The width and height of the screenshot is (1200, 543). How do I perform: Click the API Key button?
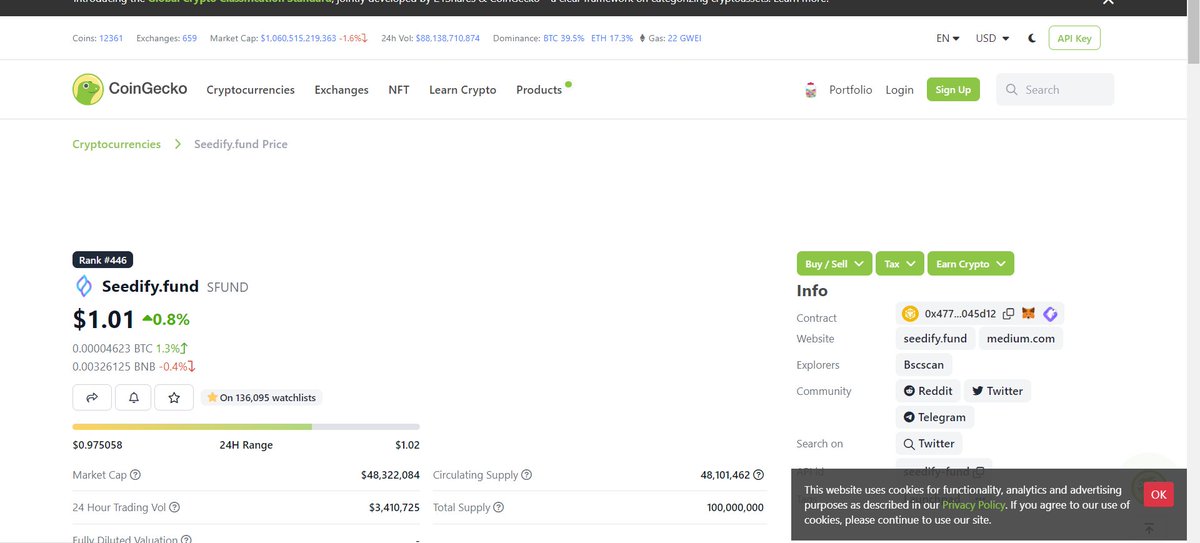click(x=1074, y=39)
